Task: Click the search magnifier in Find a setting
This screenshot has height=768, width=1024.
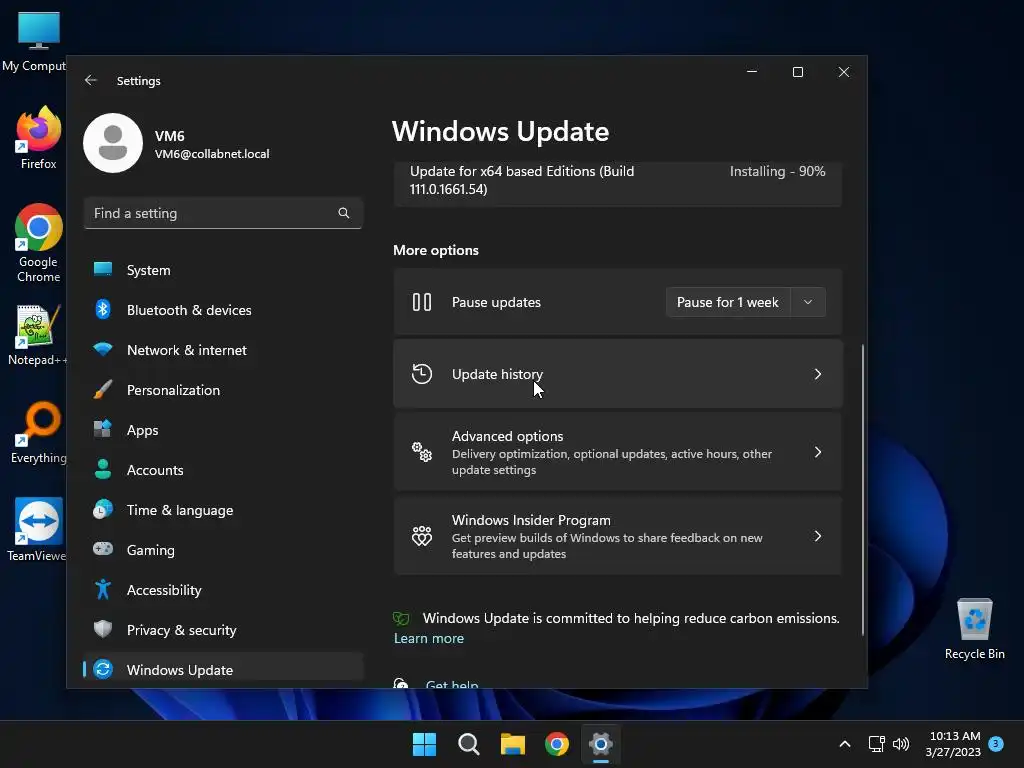Action: [x=344, y=213]
